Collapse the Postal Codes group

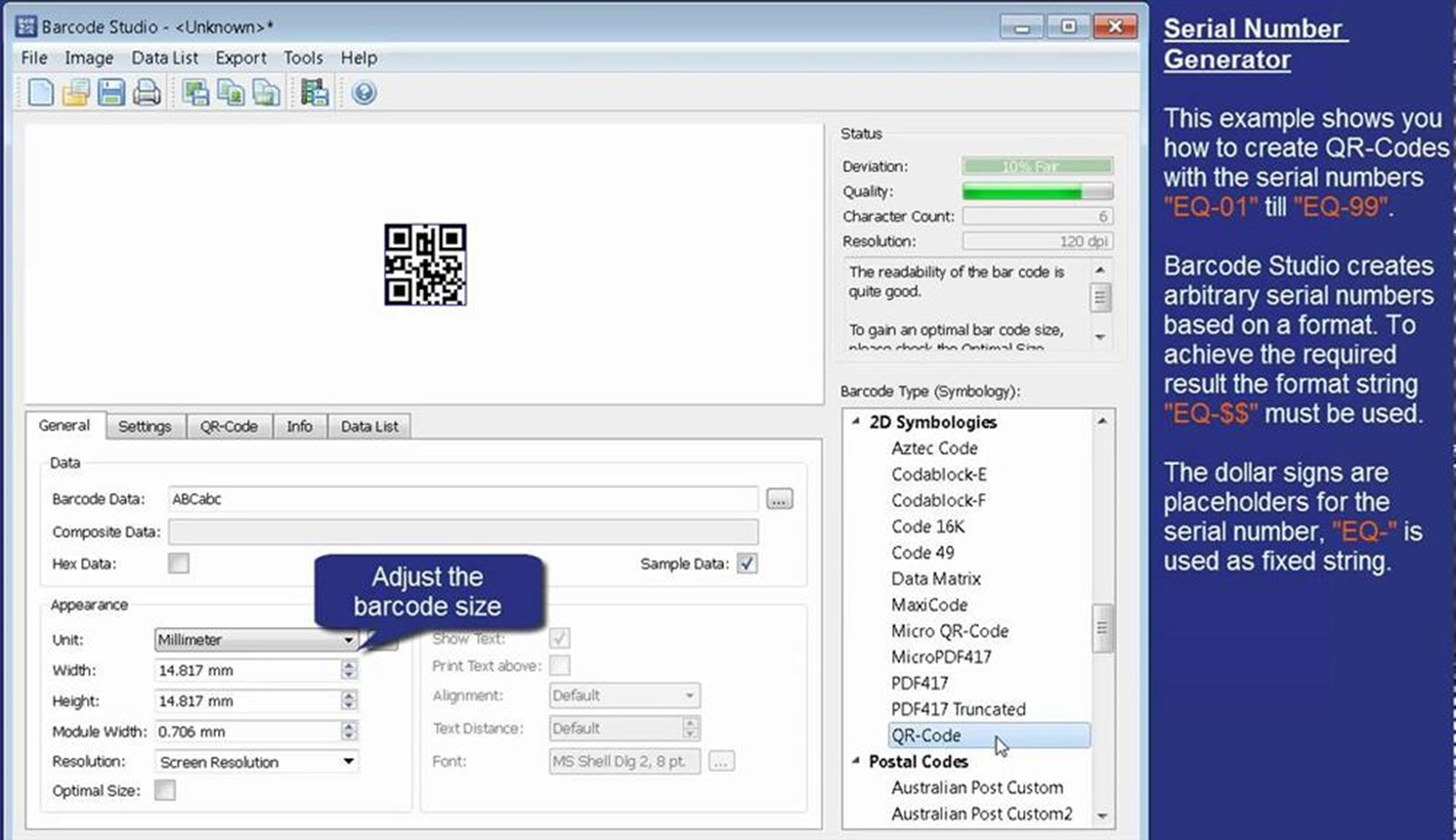(856, 761)
